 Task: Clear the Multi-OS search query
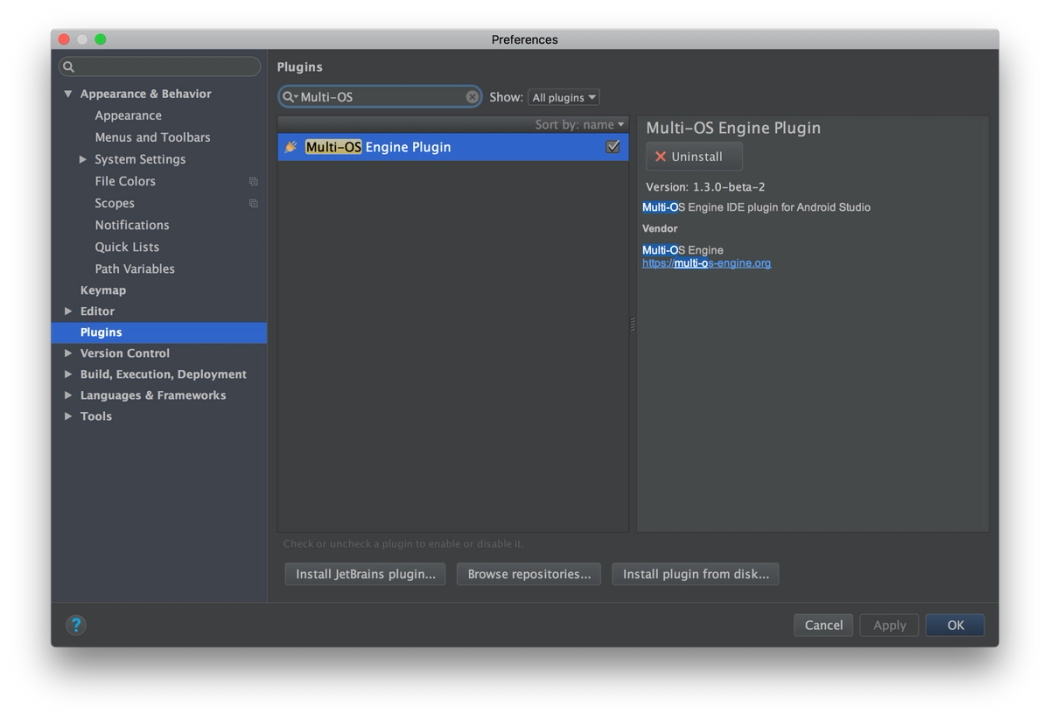(x=472, y=96)
